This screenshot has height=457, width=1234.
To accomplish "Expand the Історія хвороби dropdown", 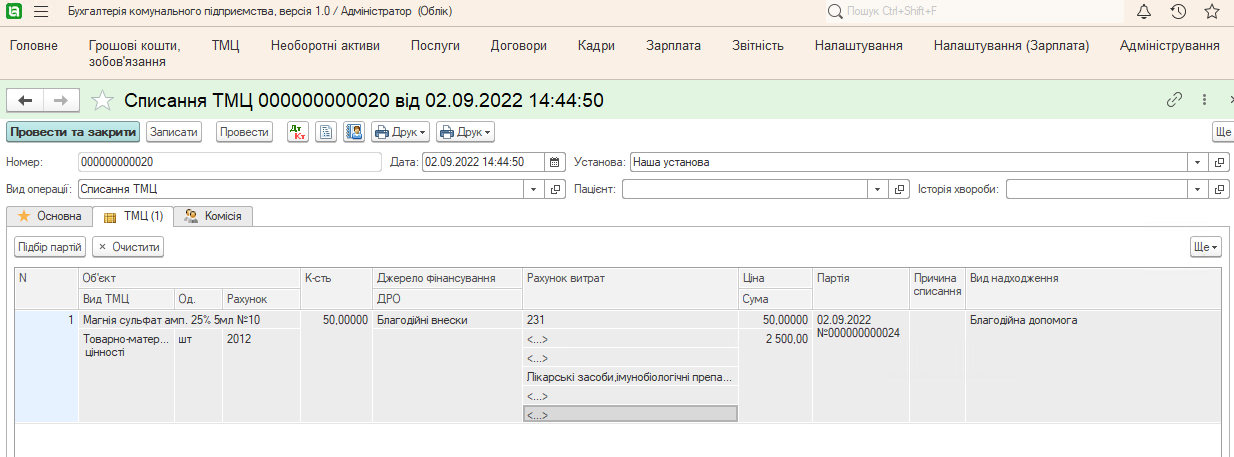I will click(x=1198, y=189).
